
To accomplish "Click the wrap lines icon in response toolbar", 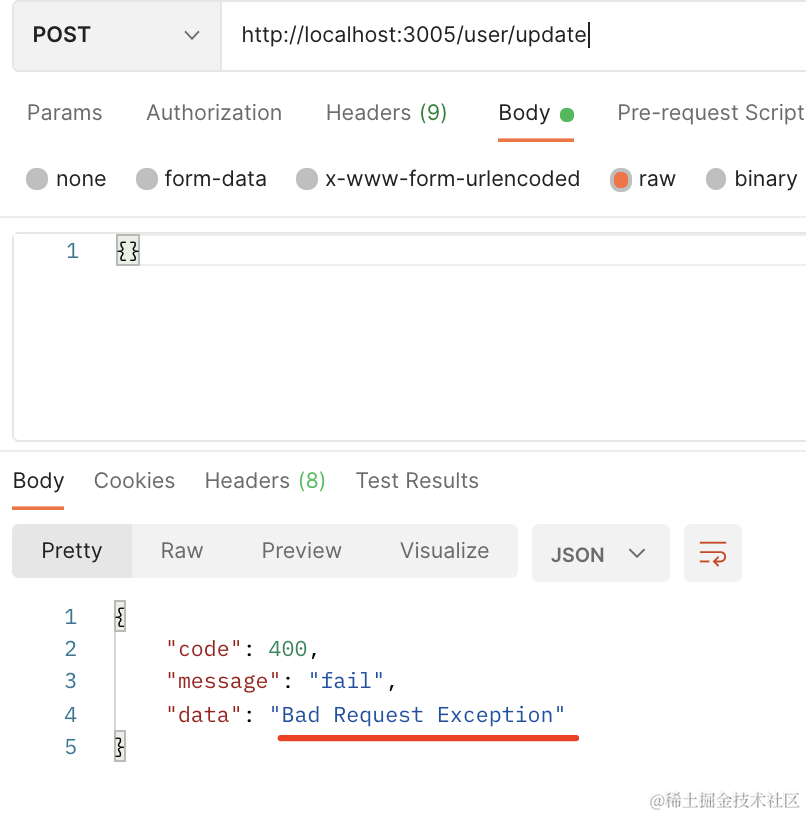I will pyautogui.click(x=712, y=553).
